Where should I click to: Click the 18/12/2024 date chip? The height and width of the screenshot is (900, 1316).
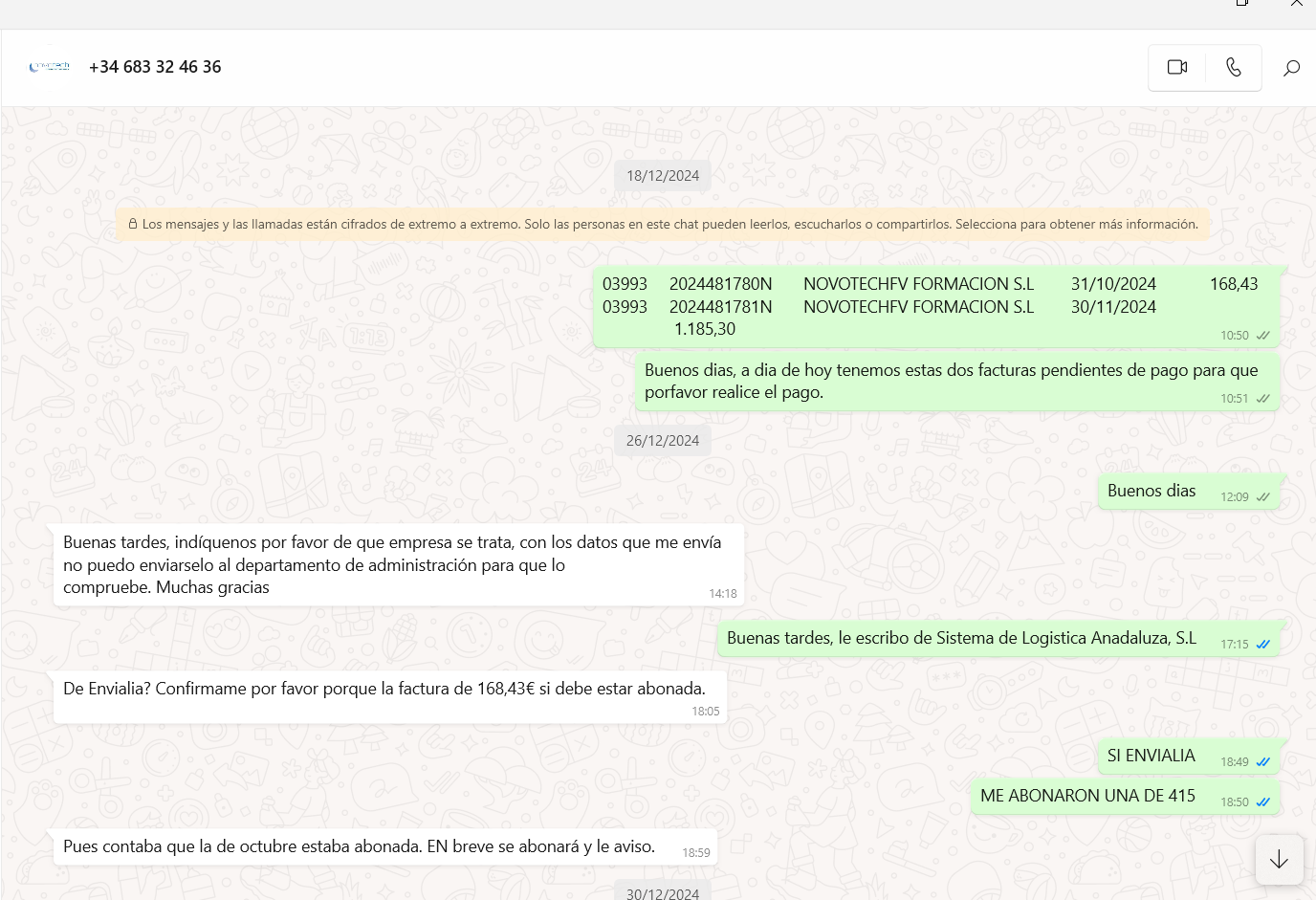point(663,176)
